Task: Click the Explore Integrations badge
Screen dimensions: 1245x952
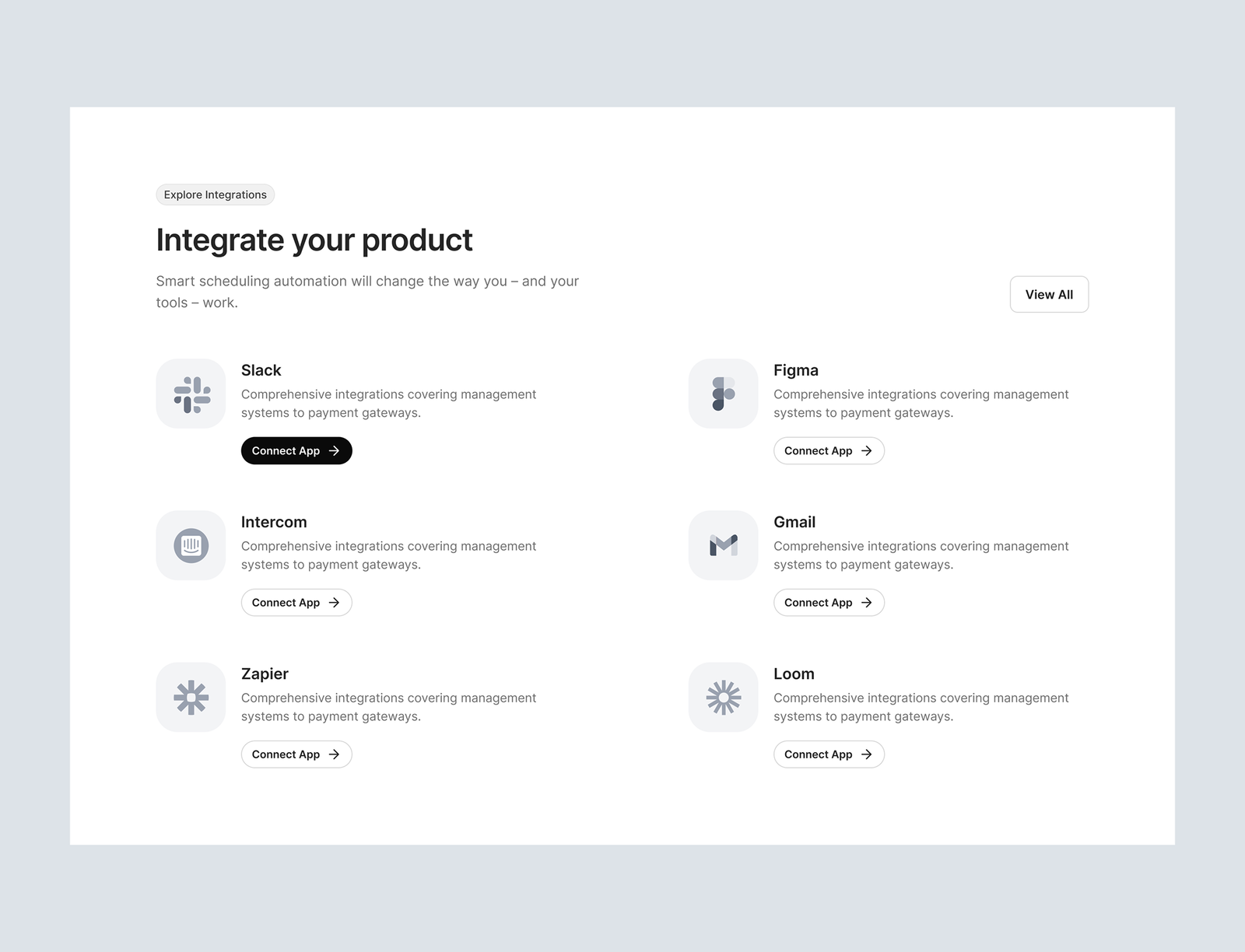Action: click(216, 194)
